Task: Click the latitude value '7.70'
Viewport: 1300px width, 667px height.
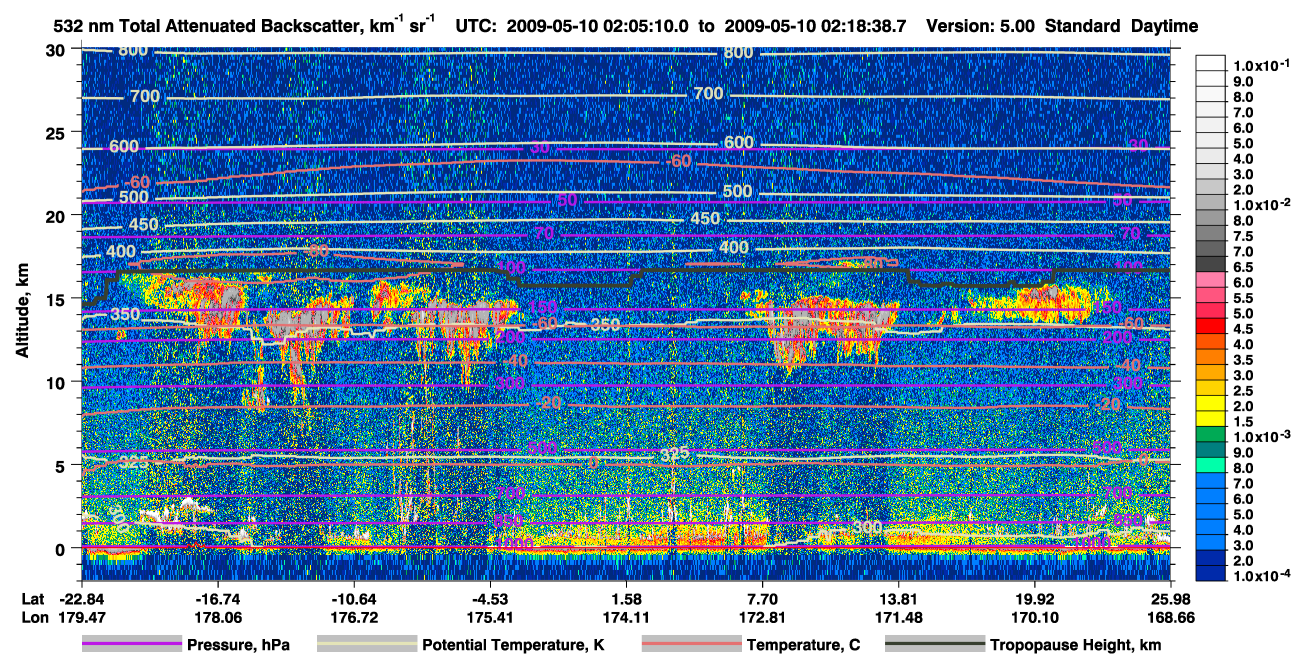Action: [763, 598]
